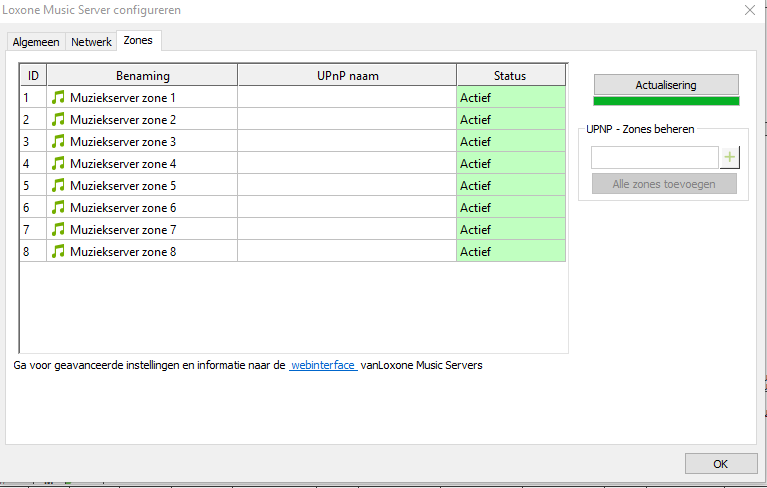Select the Muziekserver zone 1 name
This screenshot has height=488, width=767.
point(123,98)
